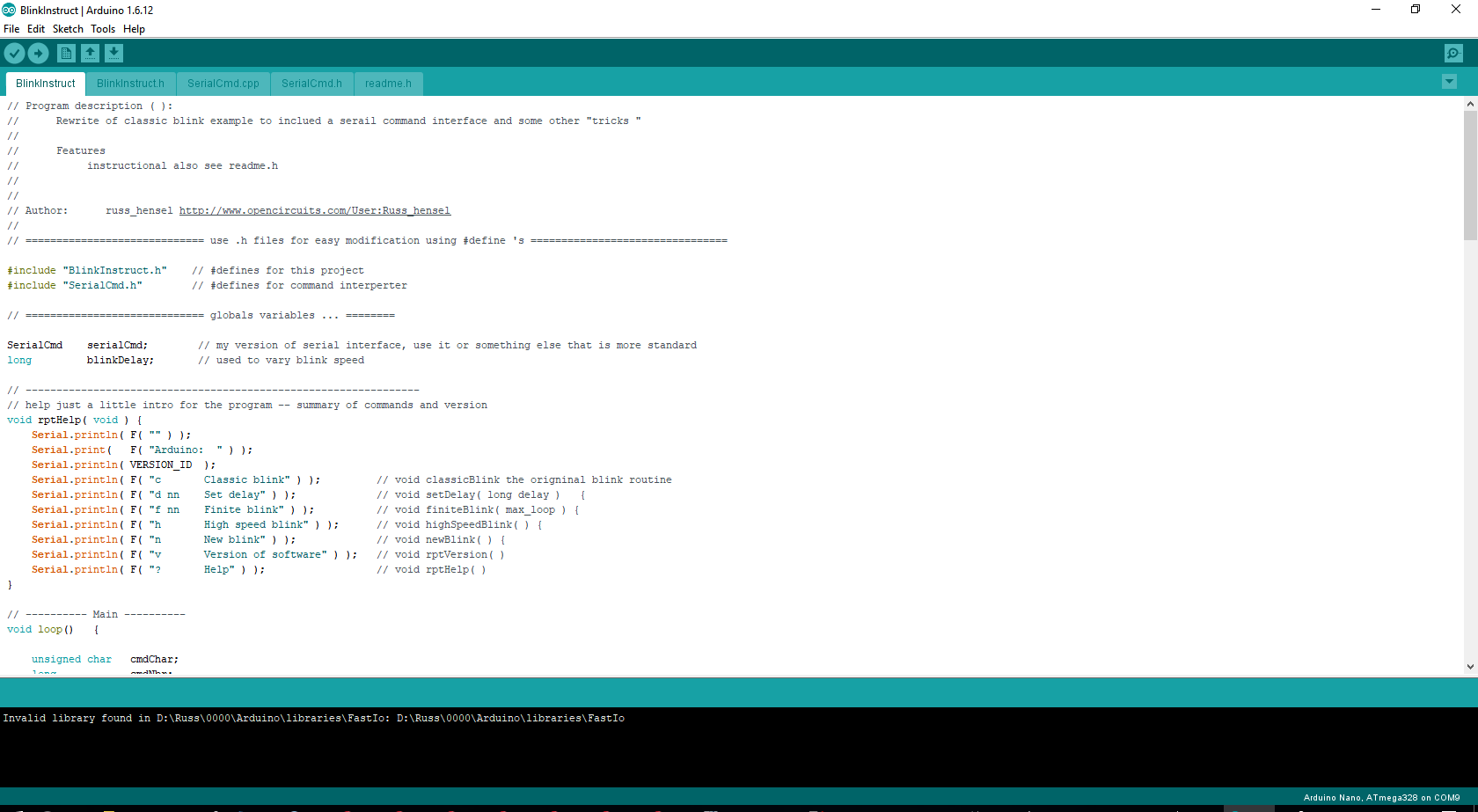The width and height of the screenshot is (1478, 812).
Task: Open the Help menu
Action: (134, 29)
